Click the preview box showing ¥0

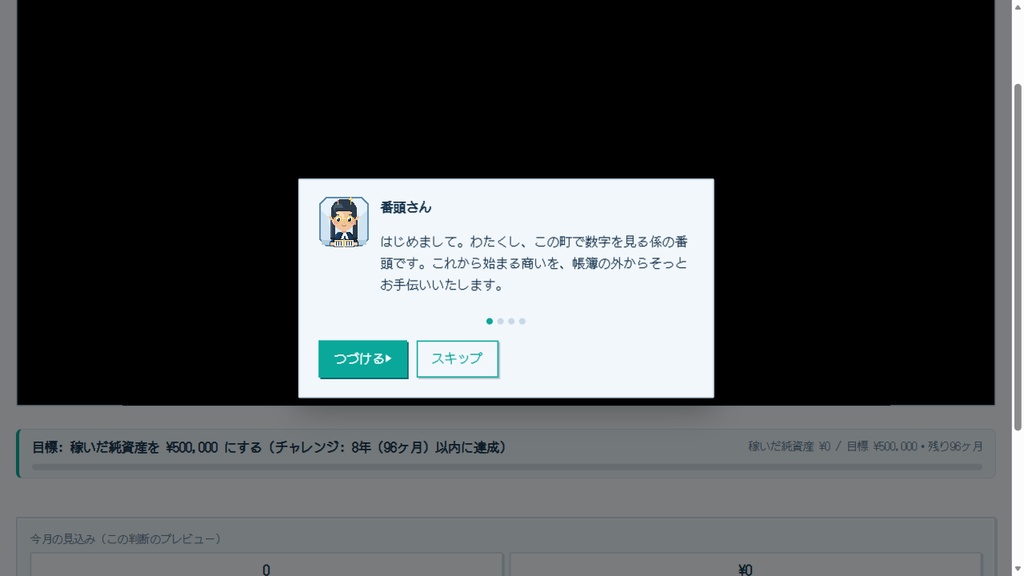tap(746, 565)
